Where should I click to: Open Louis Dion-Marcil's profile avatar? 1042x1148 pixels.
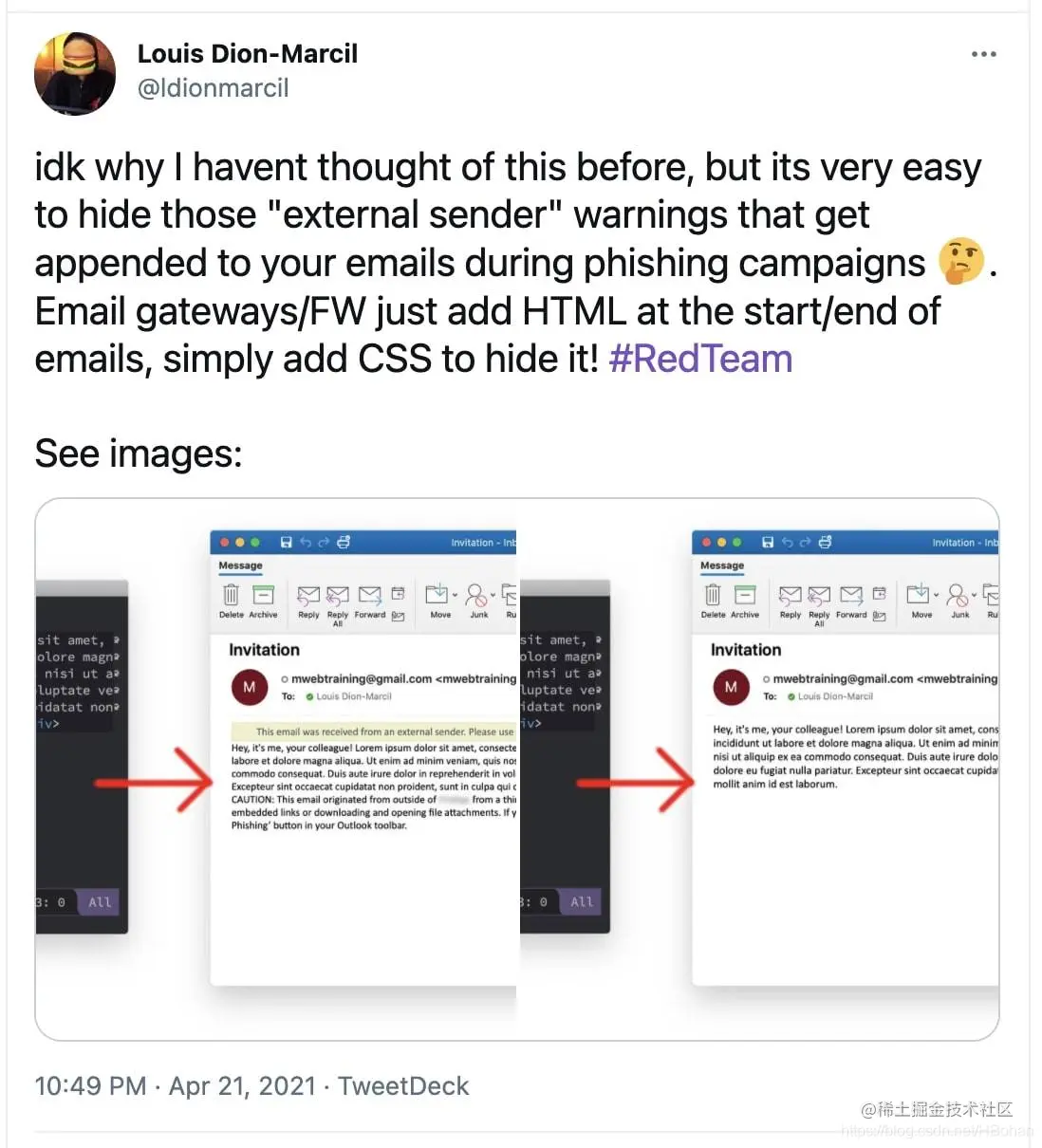pos(75,73)
